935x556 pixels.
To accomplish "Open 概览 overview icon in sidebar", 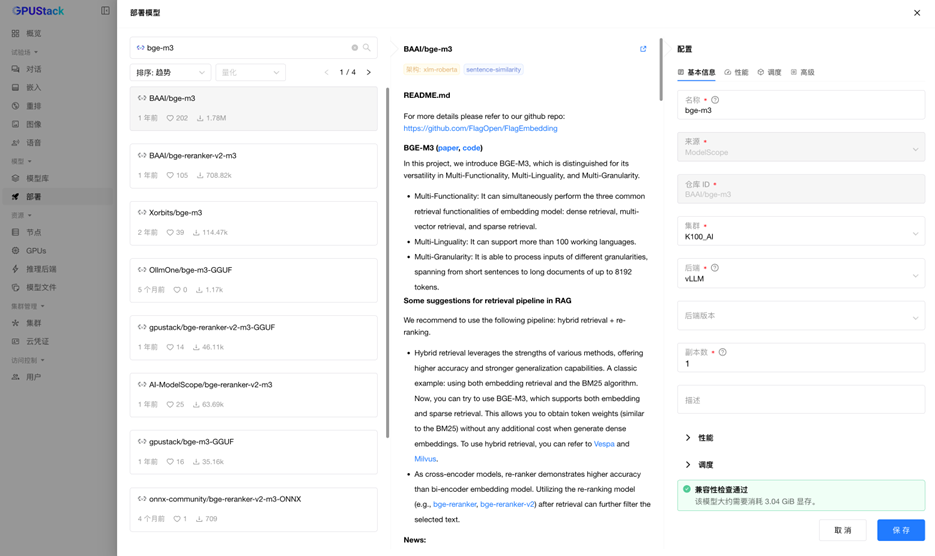I will click(x=16, y=33).
